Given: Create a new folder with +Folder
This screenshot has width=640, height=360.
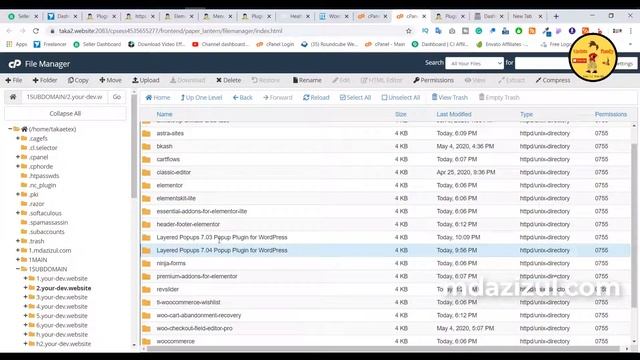Looking at the screenshot, I should [x=45, y=80].
